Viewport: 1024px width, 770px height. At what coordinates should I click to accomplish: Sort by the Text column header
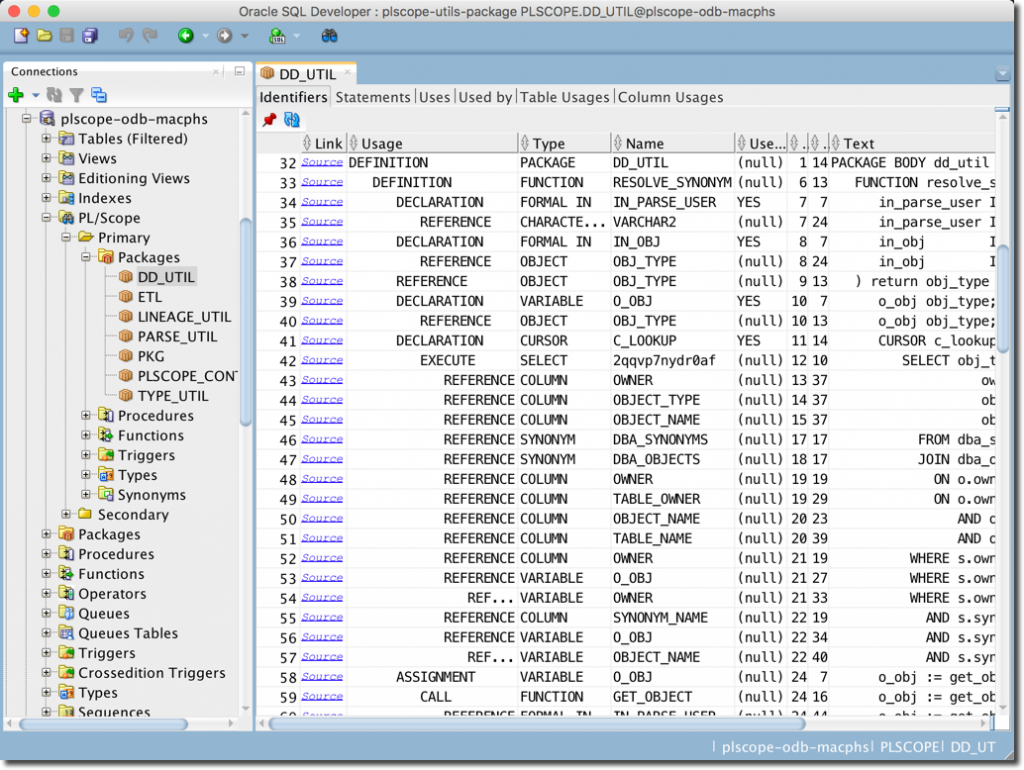pyautogui.click(x=912, y=143)
